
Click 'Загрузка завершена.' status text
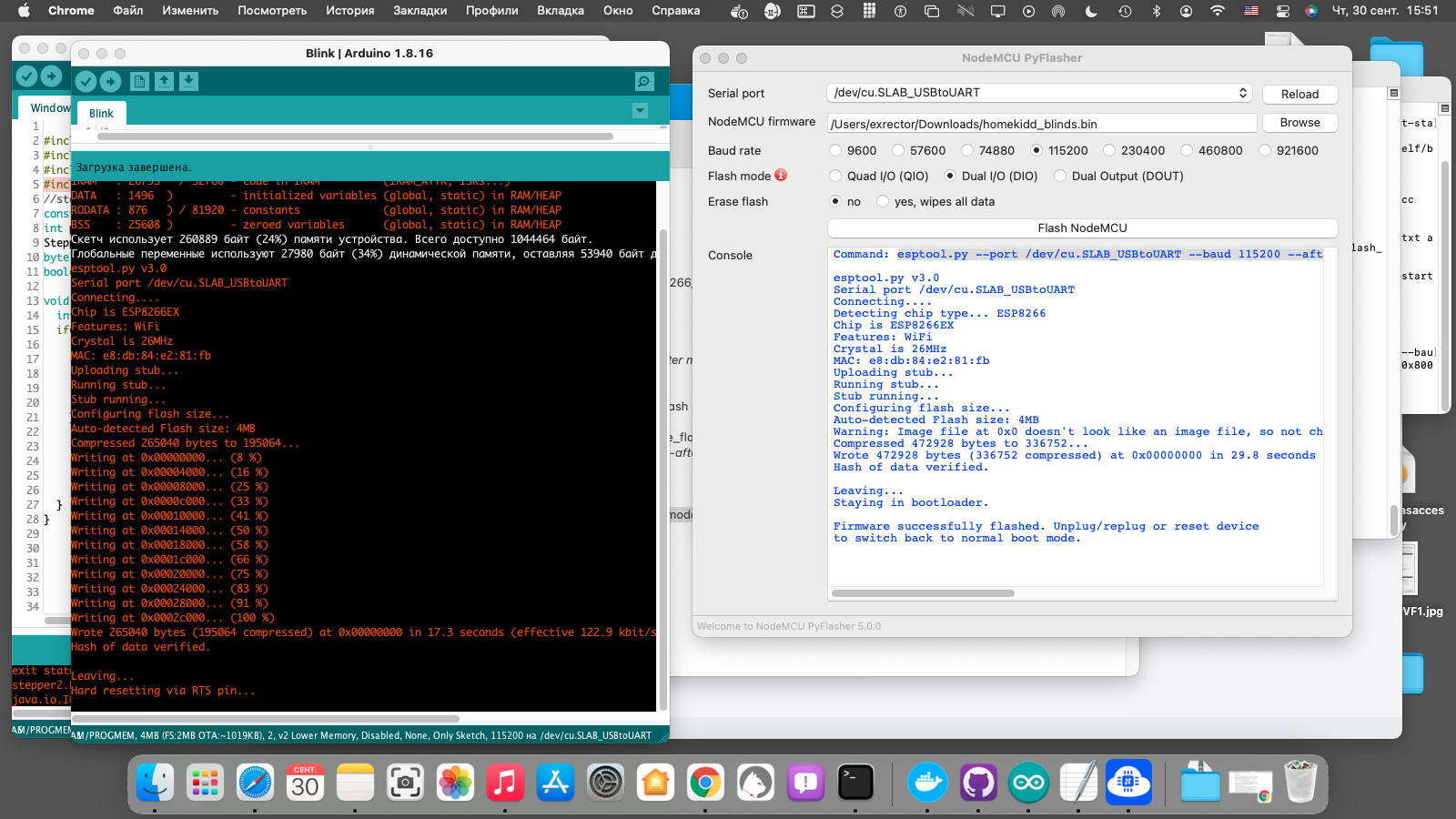134,167
